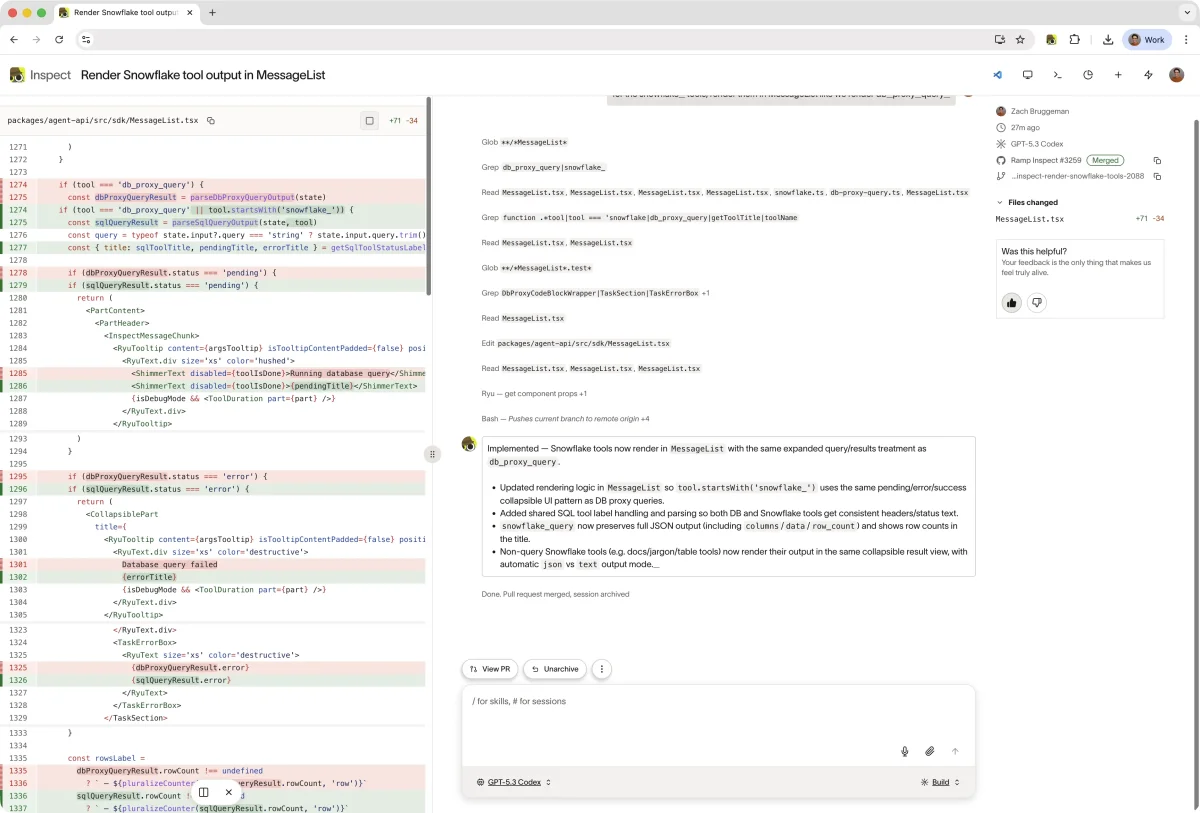Open browser downloads icon
Image resolution: width=1200 pixels, height=813 pixels.
click(x=1108, y=40)
